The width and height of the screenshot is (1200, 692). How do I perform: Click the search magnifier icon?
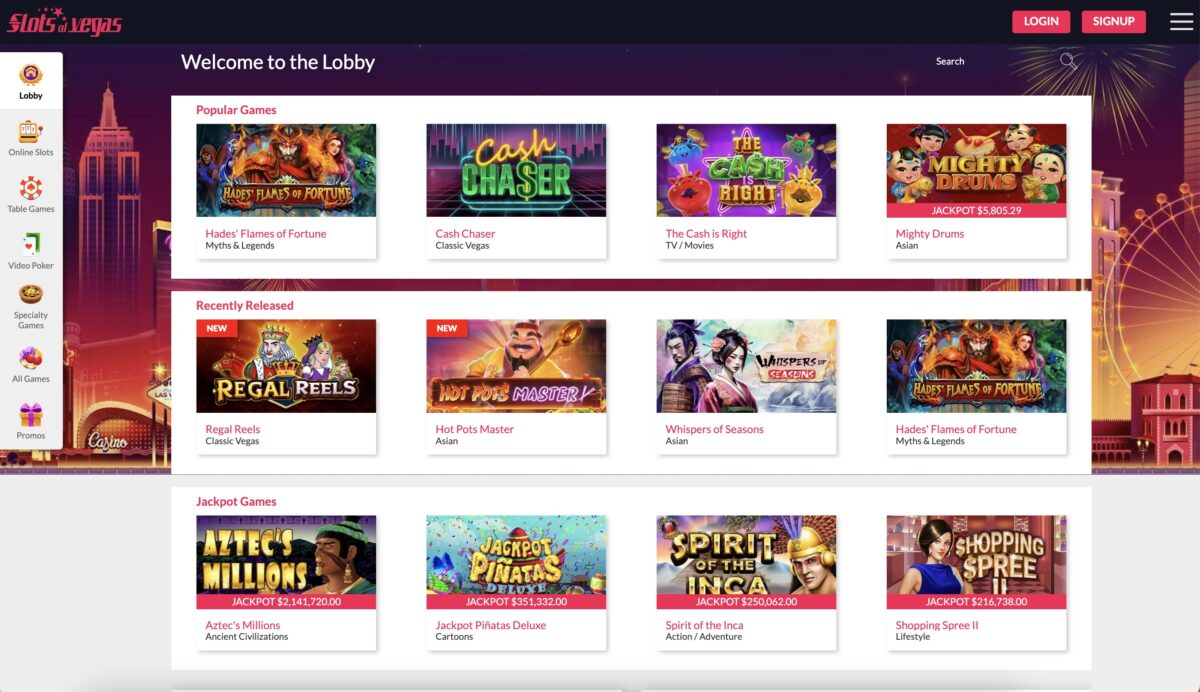point(1069,62)
